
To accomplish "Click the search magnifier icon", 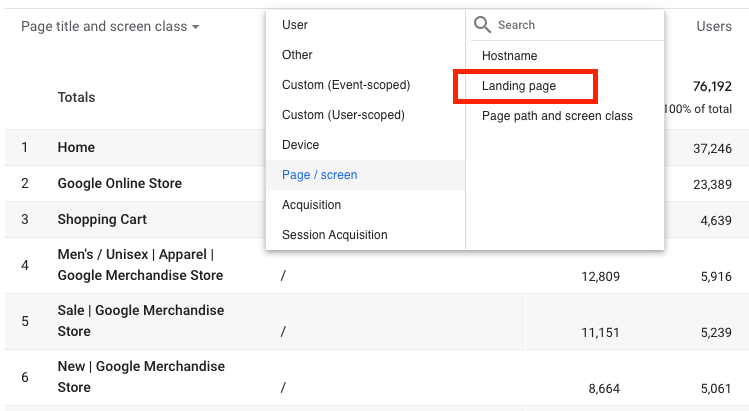I will pyautogui.click(x=482, y=25).
